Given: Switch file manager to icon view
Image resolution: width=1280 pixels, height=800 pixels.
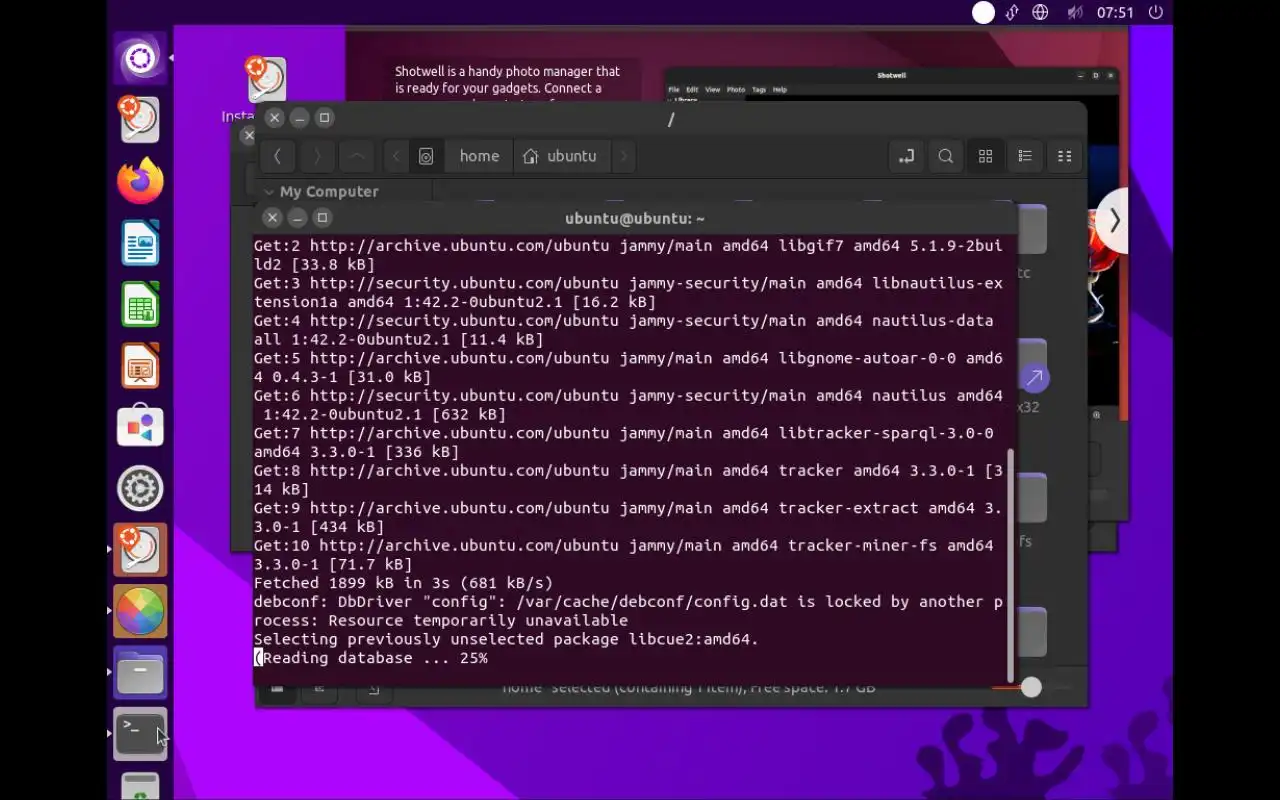Looking at the screenshot, I should click(985, 156).
